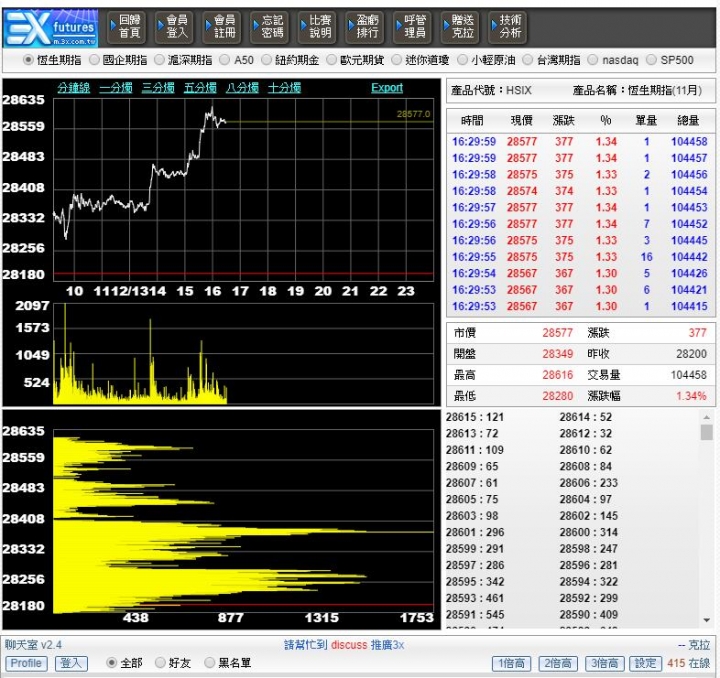This screenshot has height=678, width=720.
Task: Select the 迷你道瓊 radio button
Action: [x=397, y=60]
